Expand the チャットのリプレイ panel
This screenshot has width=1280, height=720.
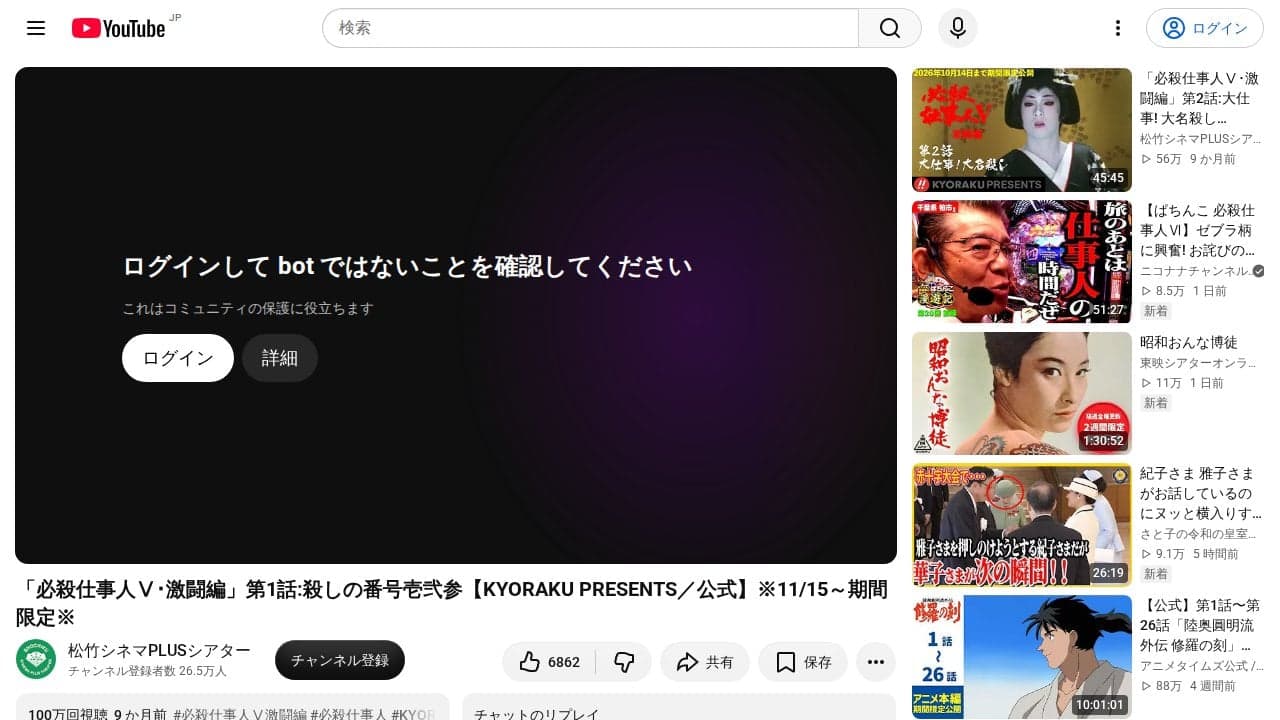[x=679, y=708]
